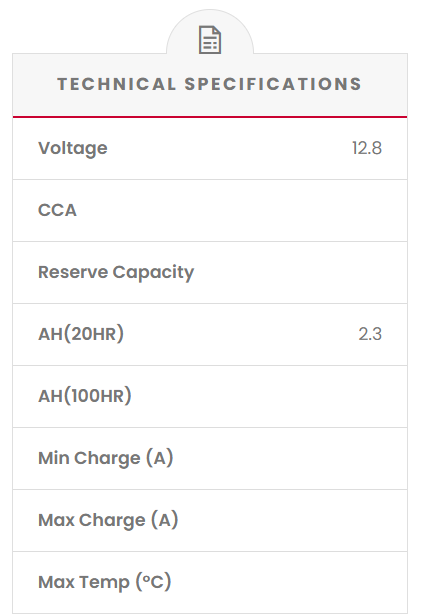Select the Max Temp (°C) row label
Image resolution: width=424 pixels, height=614 pixels.
pos(105,582)
